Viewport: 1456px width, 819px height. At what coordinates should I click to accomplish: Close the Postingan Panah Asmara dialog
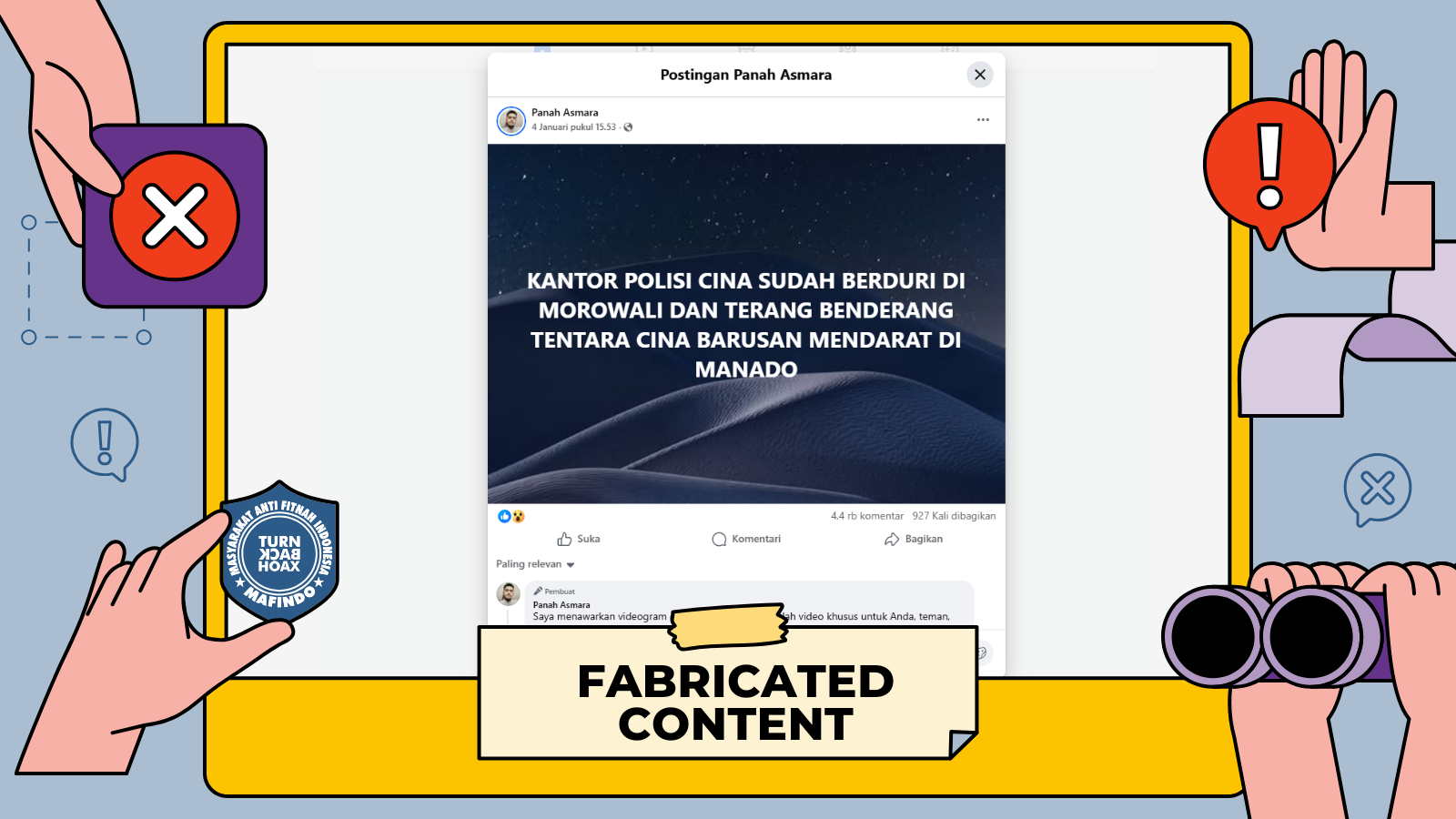click(x=979, y=75)
